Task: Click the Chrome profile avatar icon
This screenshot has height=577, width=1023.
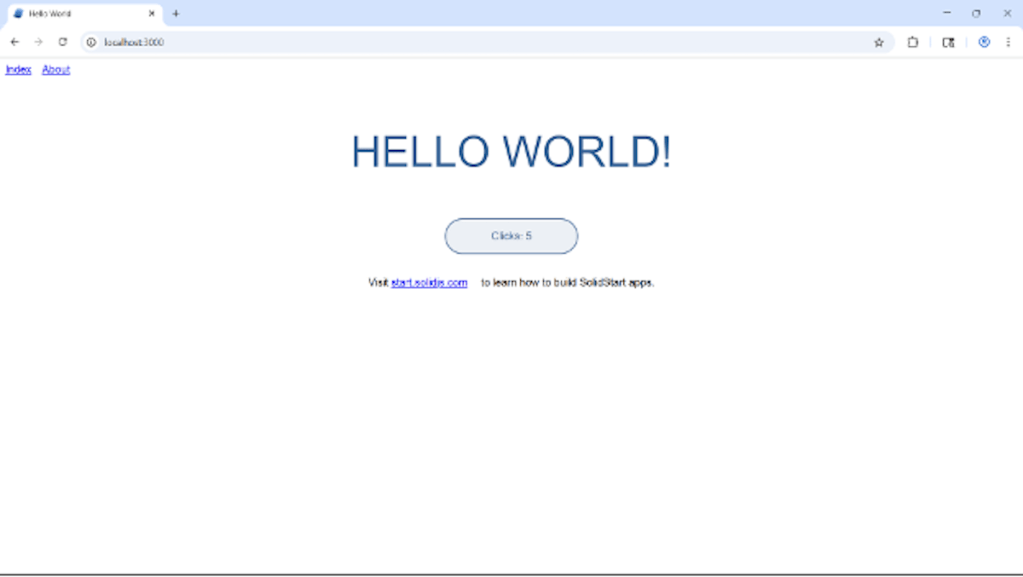Action: pyautogui.click(x=983, y=42)
